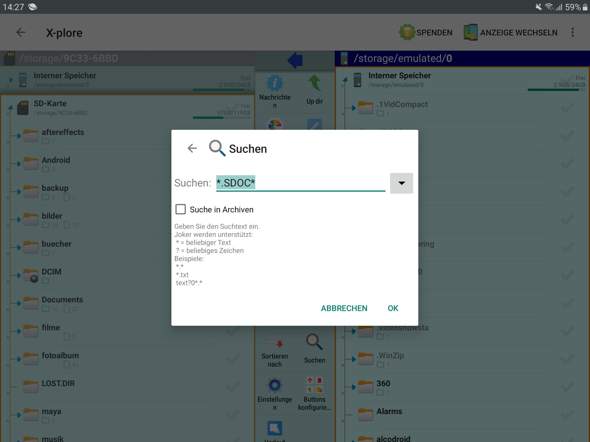Screen dimensions: 590x442
Task: Confirm the search with OK
Action: [393, 308]
